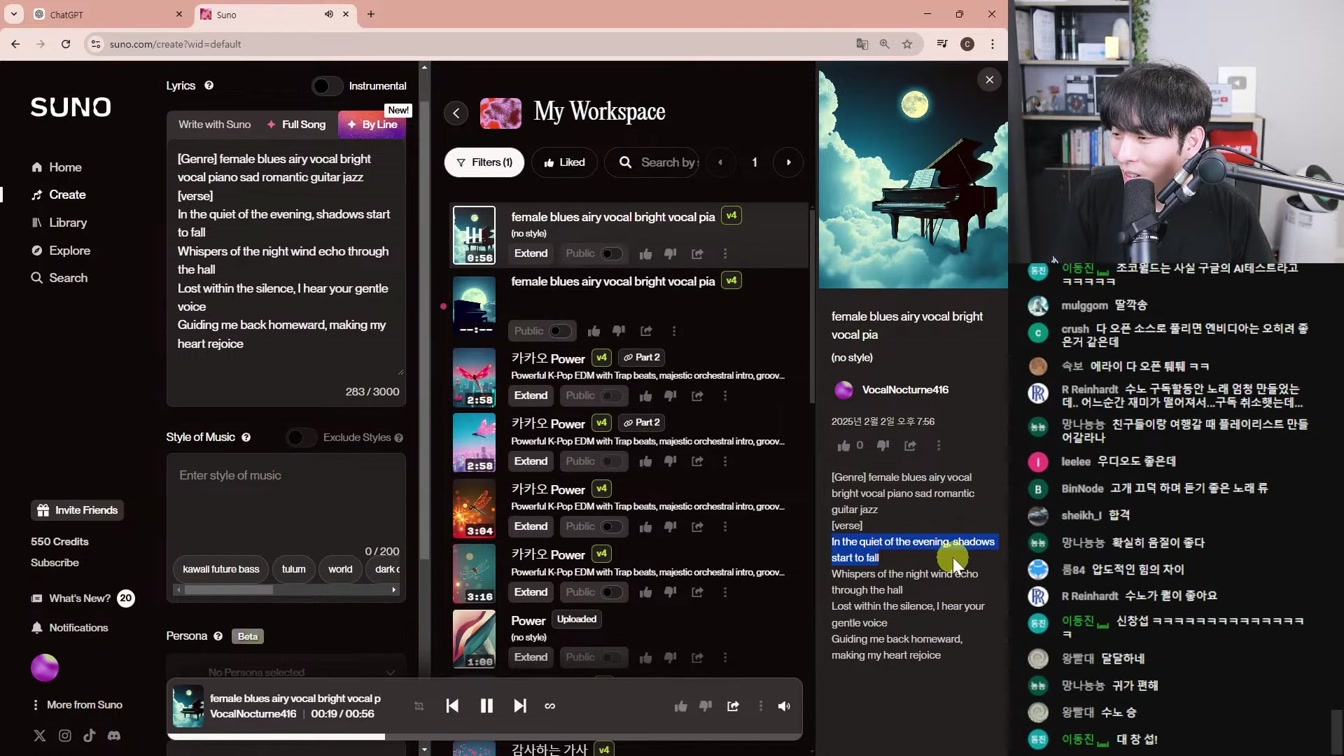Like the 0:56 female blues song in list
Screen dimensions: 1344x756
646,254
